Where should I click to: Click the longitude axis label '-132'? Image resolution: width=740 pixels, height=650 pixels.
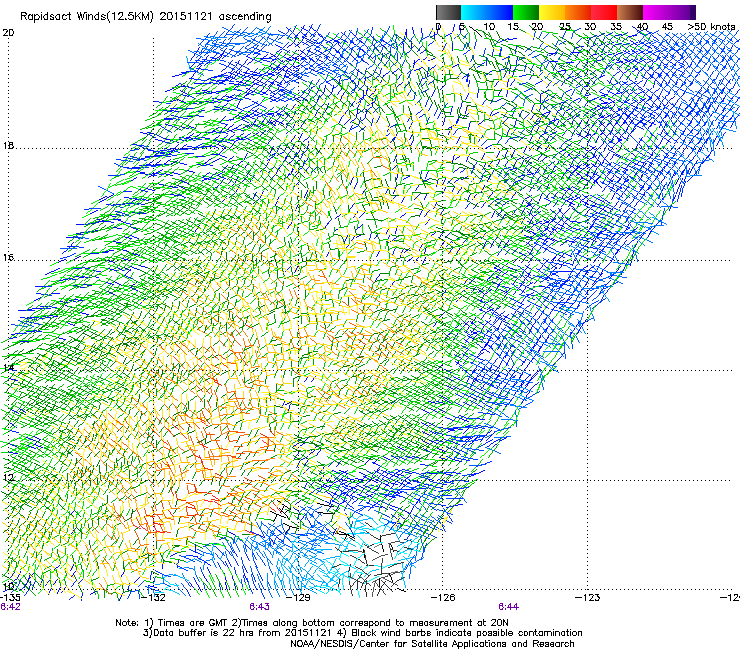[154, 598]
